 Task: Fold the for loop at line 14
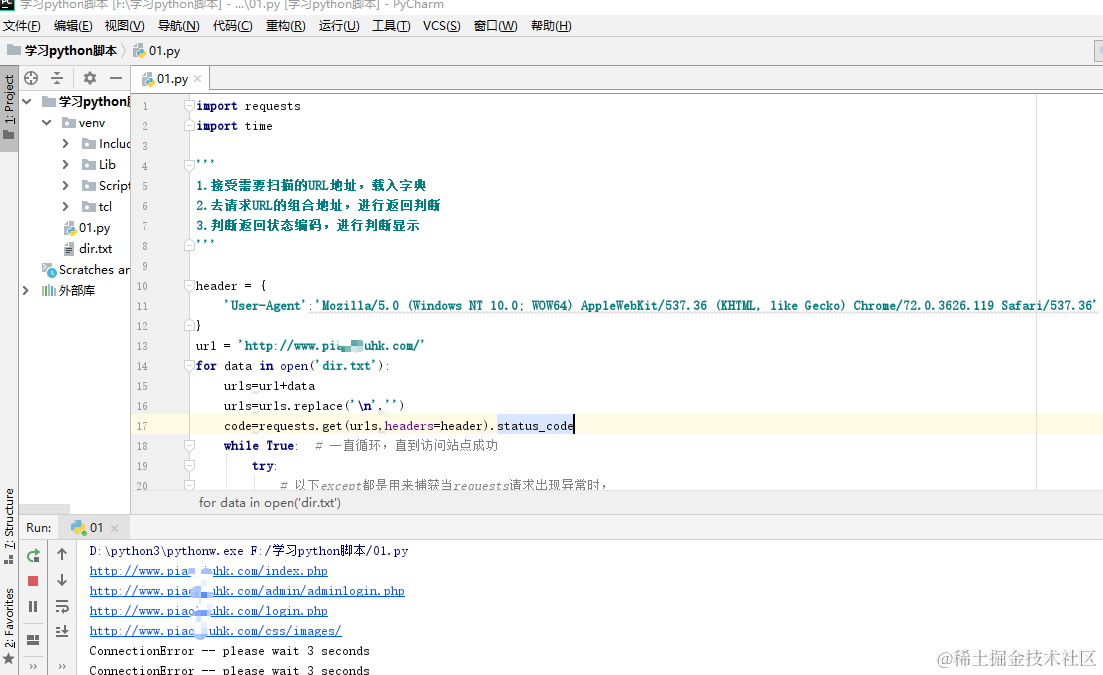(x=189, y=366)
